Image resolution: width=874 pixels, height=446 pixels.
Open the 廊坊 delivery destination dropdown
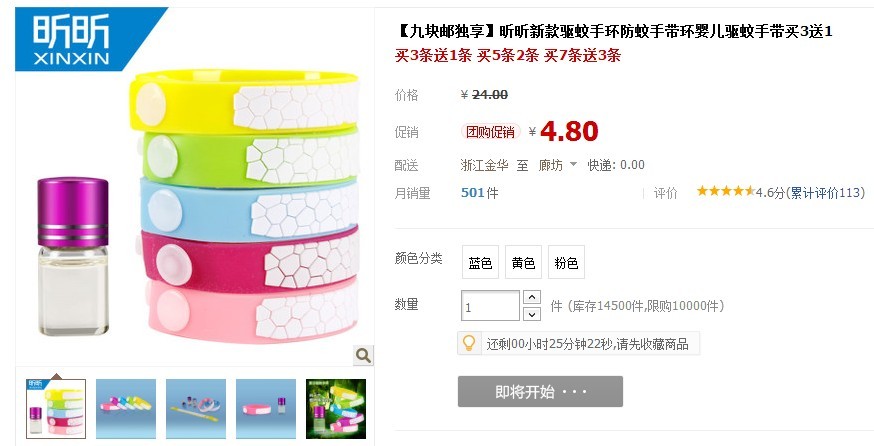pos(557,165)
